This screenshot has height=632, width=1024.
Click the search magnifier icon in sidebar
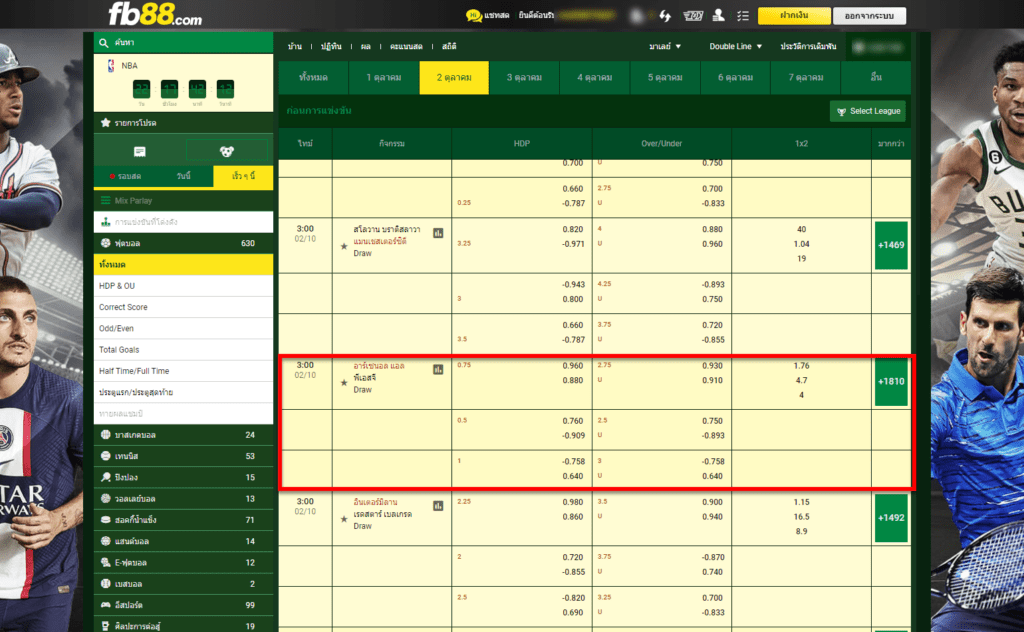coord(104,43)
